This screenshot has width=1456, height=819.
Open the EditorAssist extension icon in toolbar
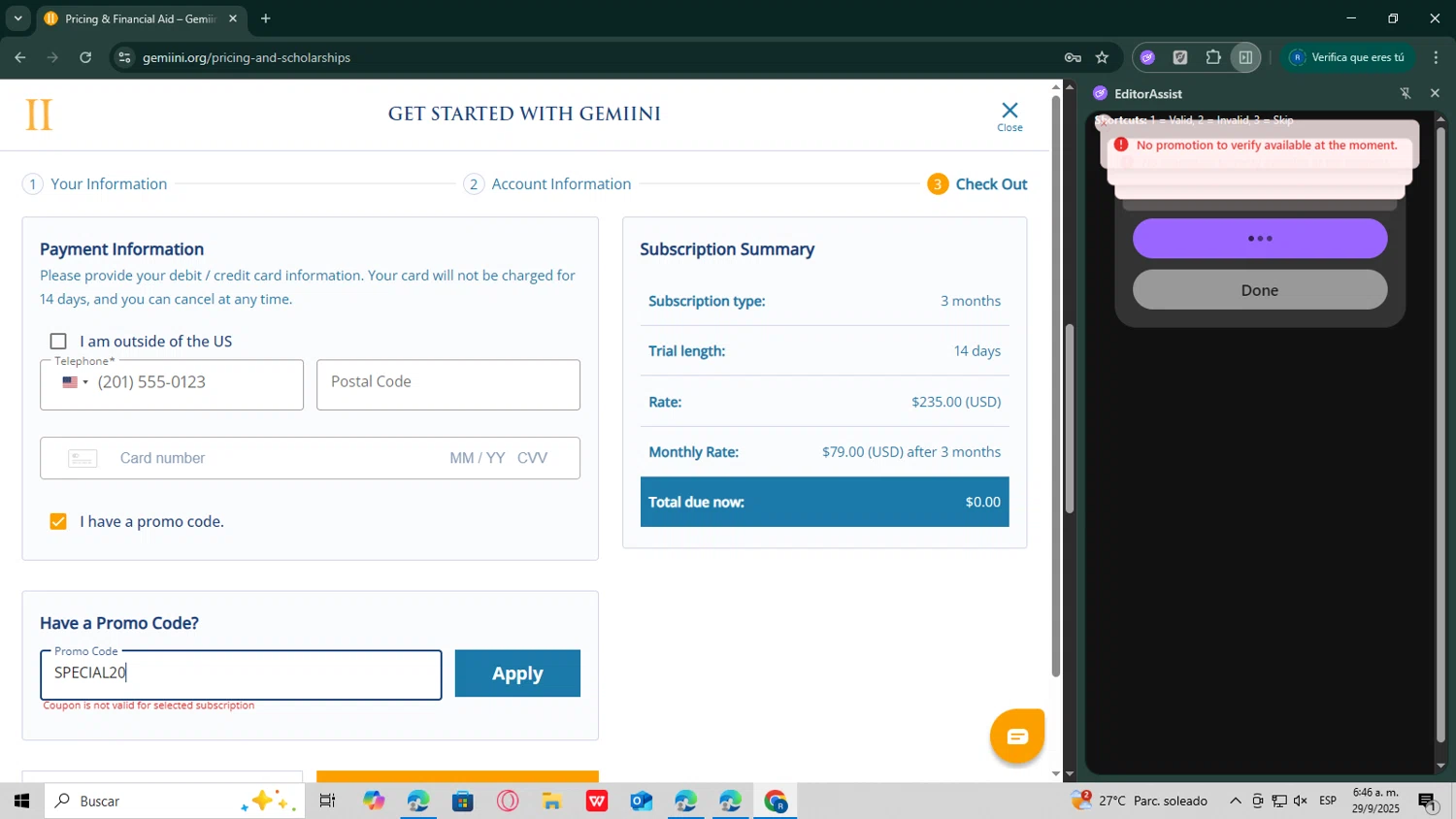pos(1147,57)
